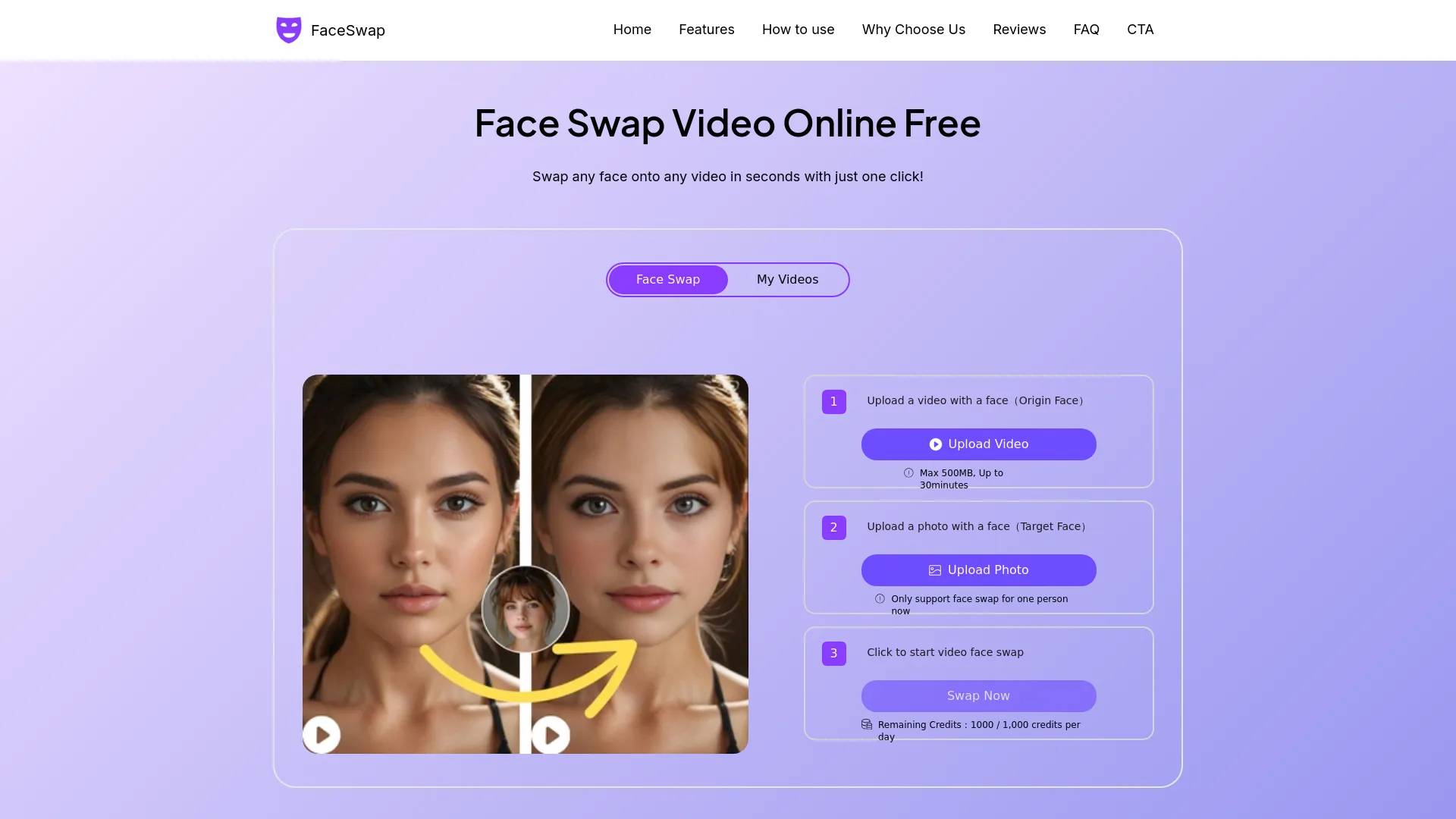The width and height of the screenshot is (1456, 819).
Task: Expand the Why Choose Us section
Action: [913, 29]
